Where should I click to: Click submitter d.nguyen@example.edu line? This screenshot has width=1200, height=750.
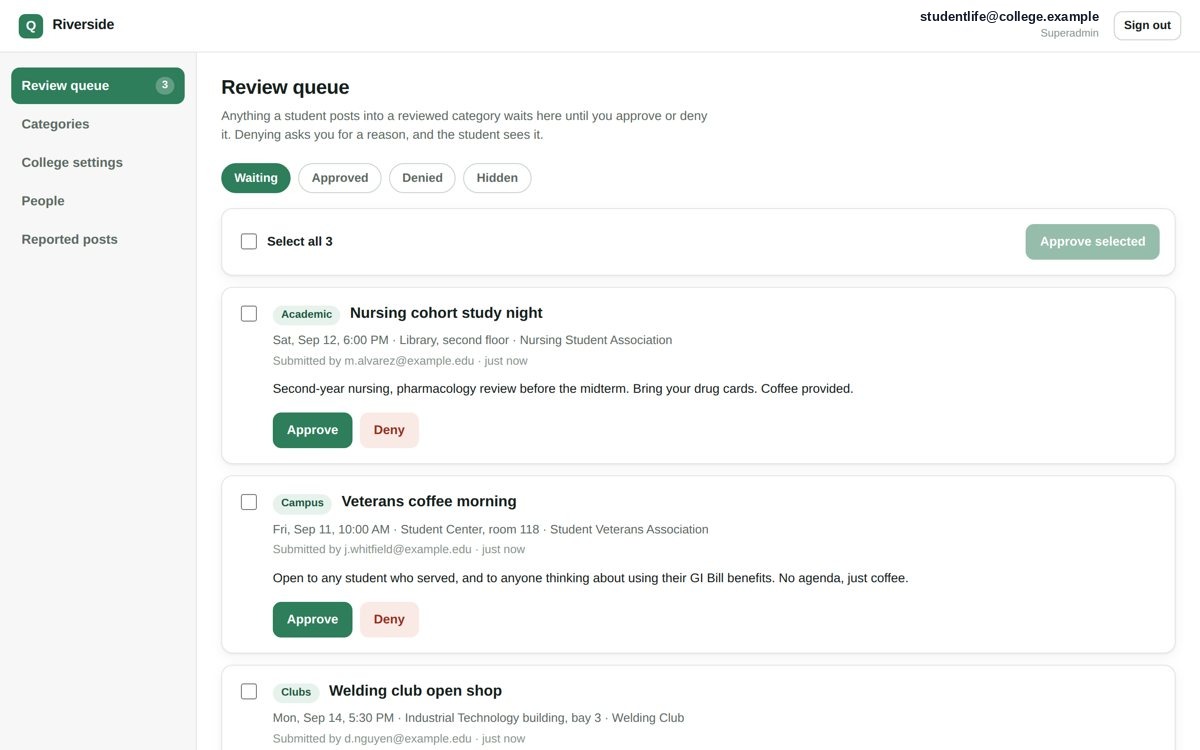(x=399, y=739)
